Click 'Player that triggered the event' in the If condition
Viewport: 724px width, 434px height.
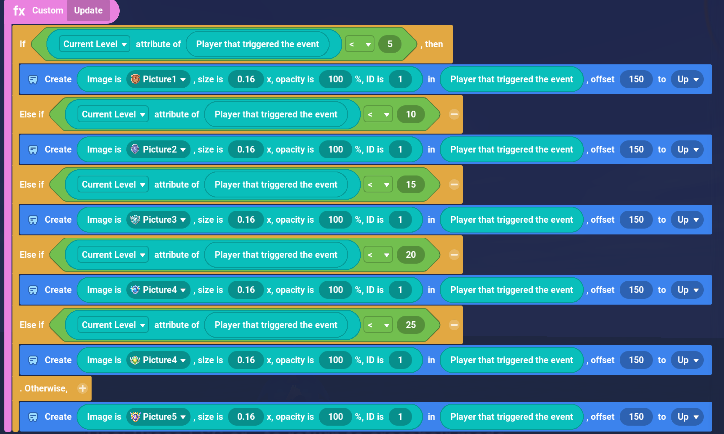258,44
